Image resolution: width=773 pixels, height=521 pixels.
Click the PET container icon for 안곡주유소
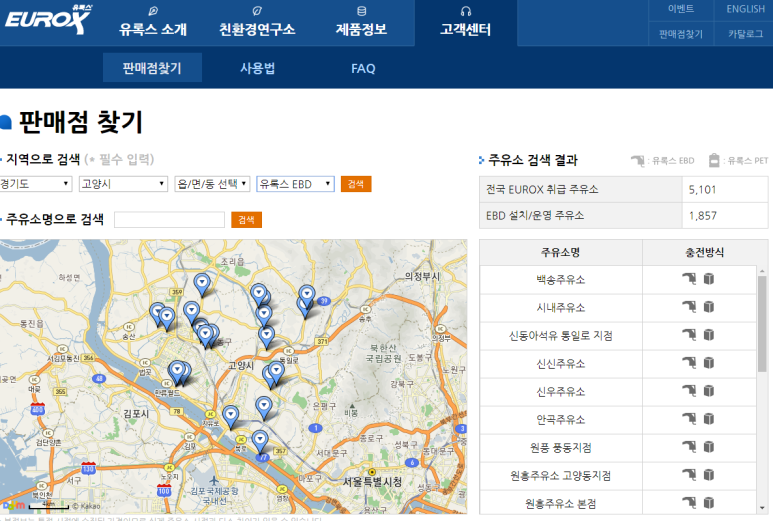[709, 419]
